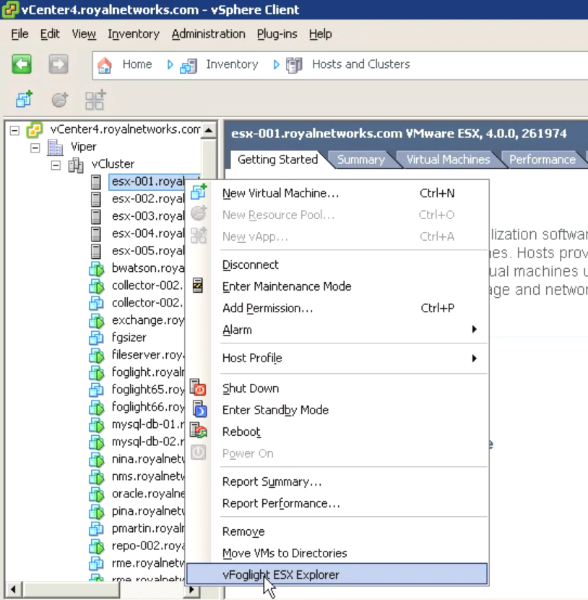Choose vFoglight ESX Explorer menu entry
Image resolution: width=588 pixels, height=600 pixels.
(337, 574)
